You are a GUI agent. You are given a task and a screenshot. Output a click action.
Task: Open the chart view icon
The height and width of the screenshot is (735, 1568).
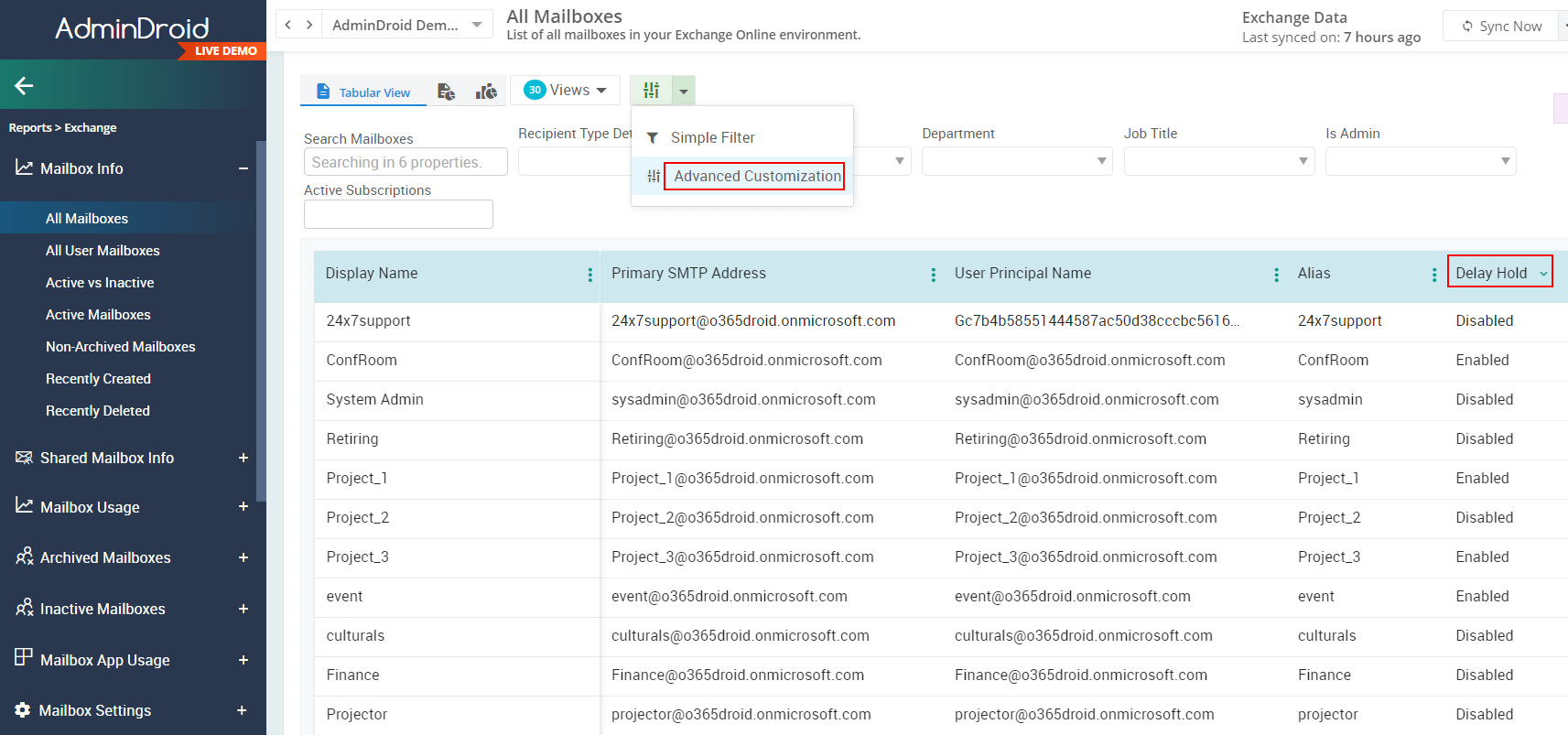[486, 92]
